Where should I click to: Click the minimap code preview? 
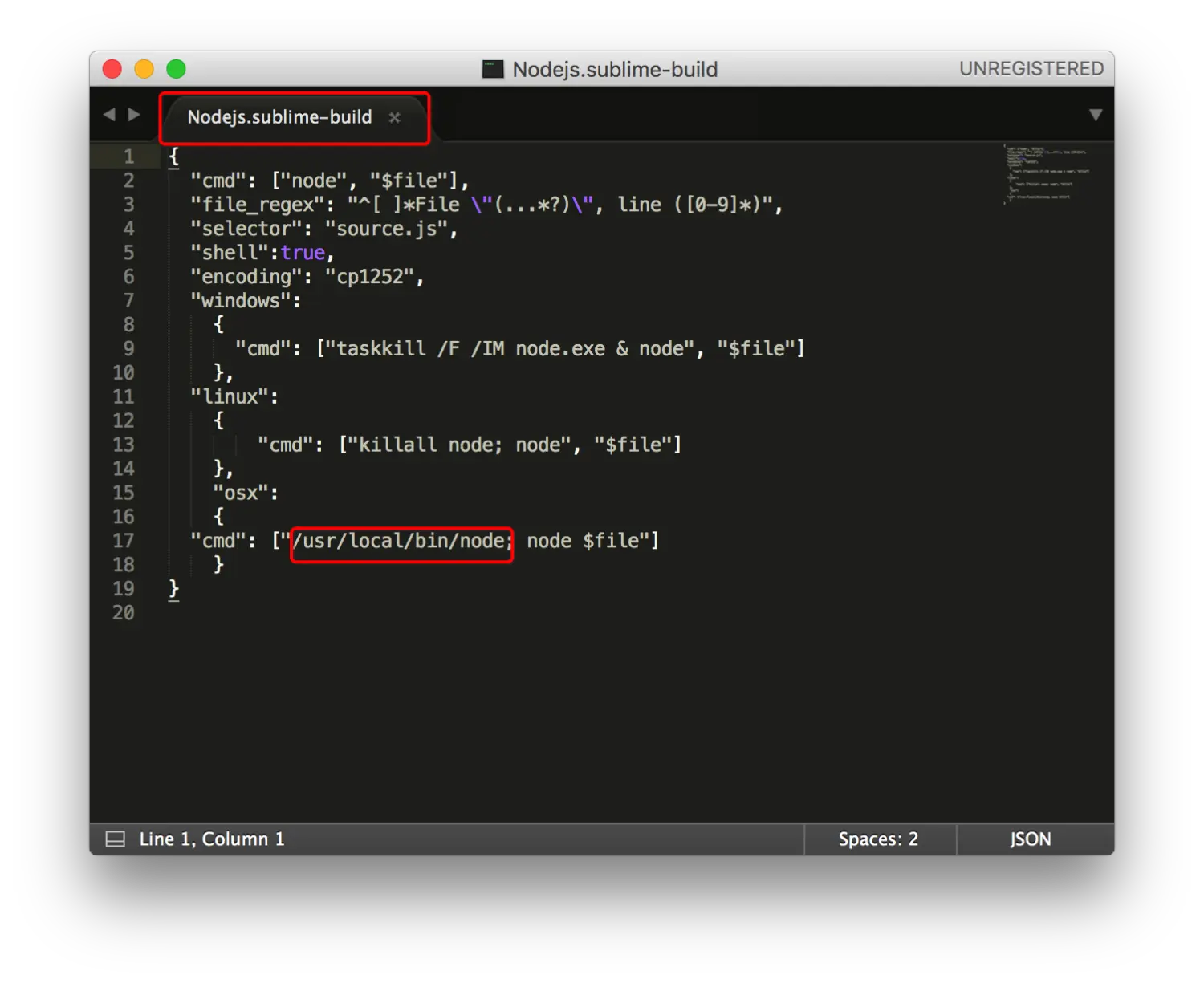click(1047, 173)
